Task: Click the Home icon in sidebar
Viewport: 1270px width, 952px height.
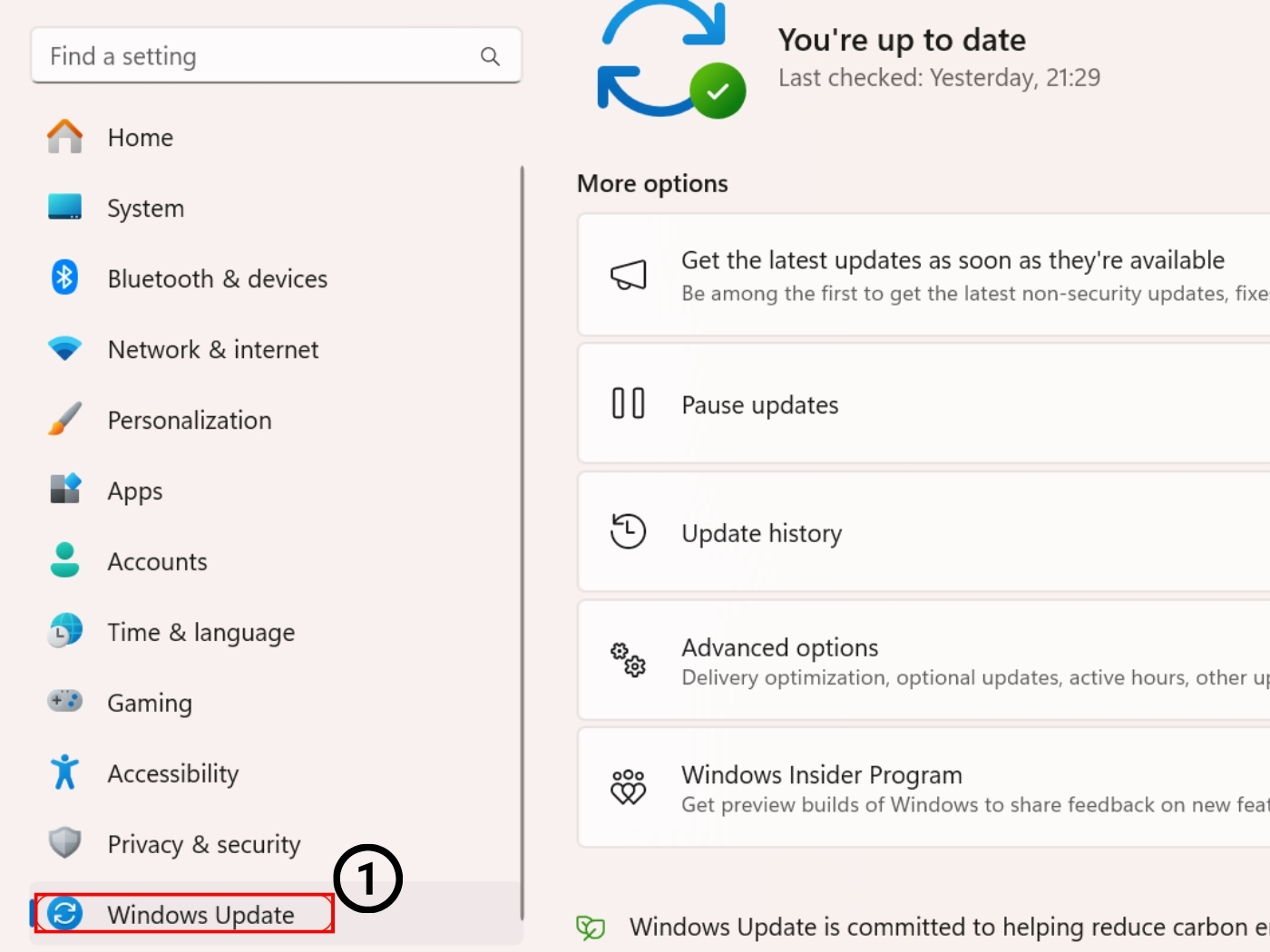Action: (x=64, y=137)
